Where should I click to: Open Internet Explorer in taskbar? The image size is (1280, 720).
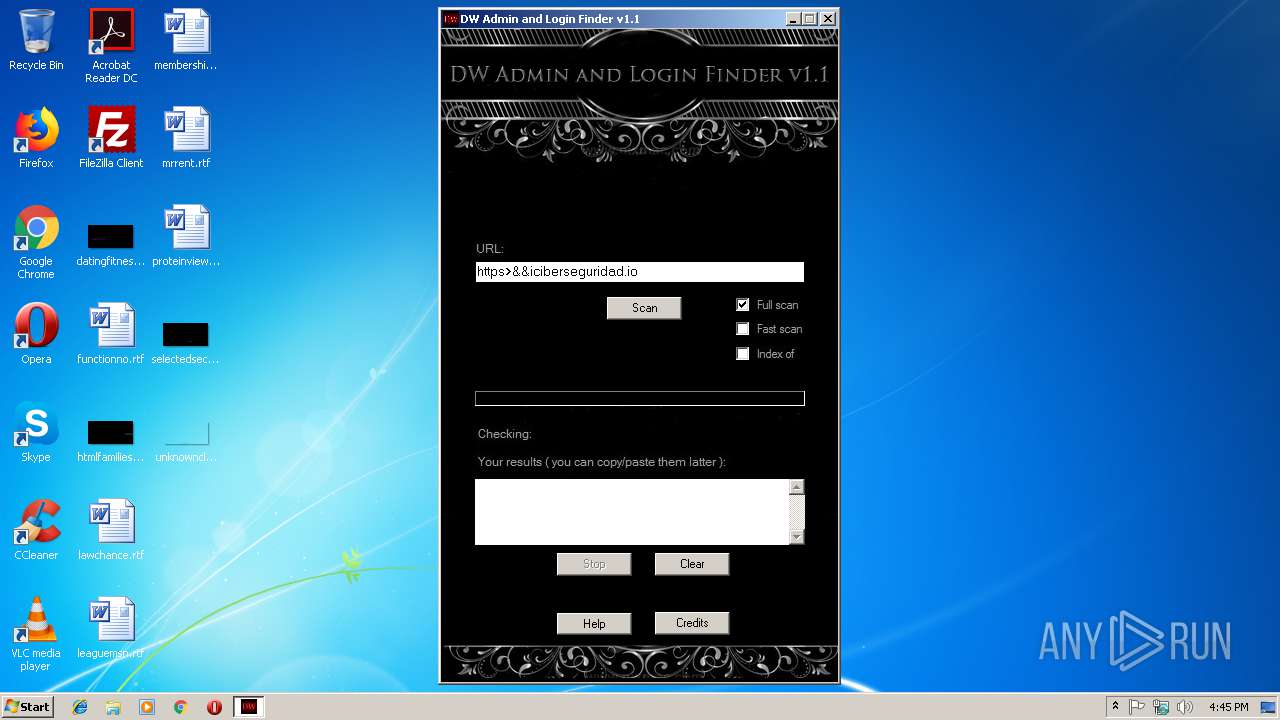80,707
